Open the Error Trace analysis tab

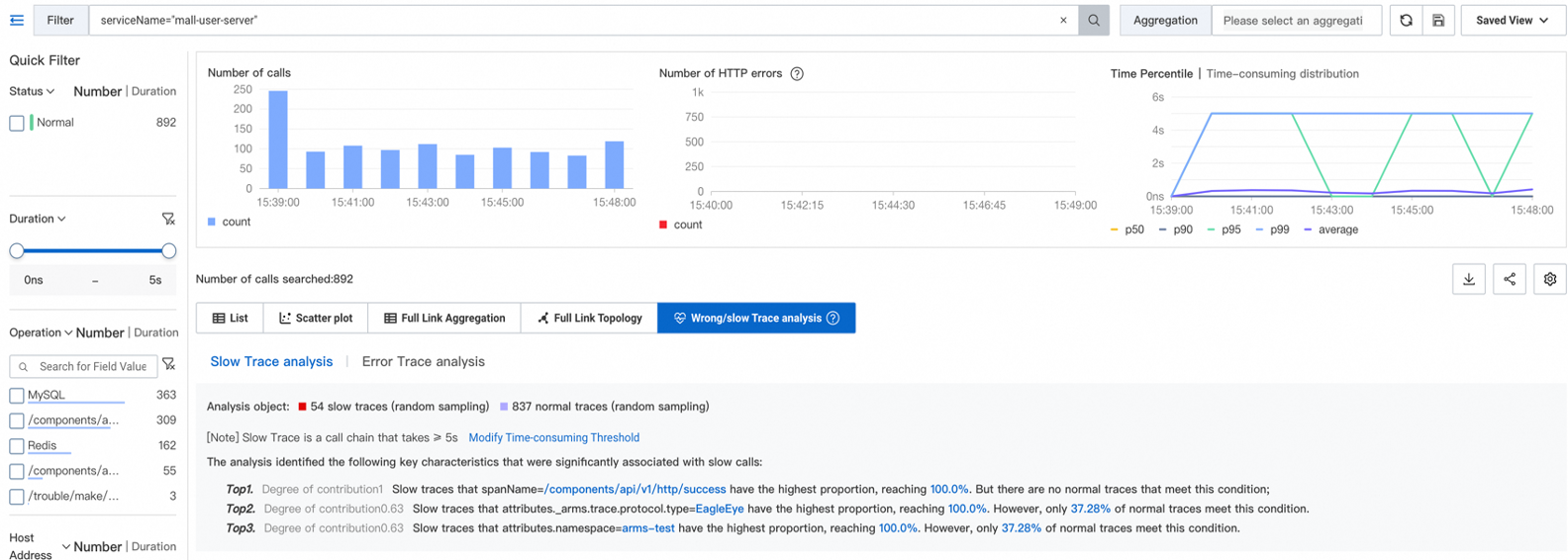pyautogui.click(x=423, y=361)
